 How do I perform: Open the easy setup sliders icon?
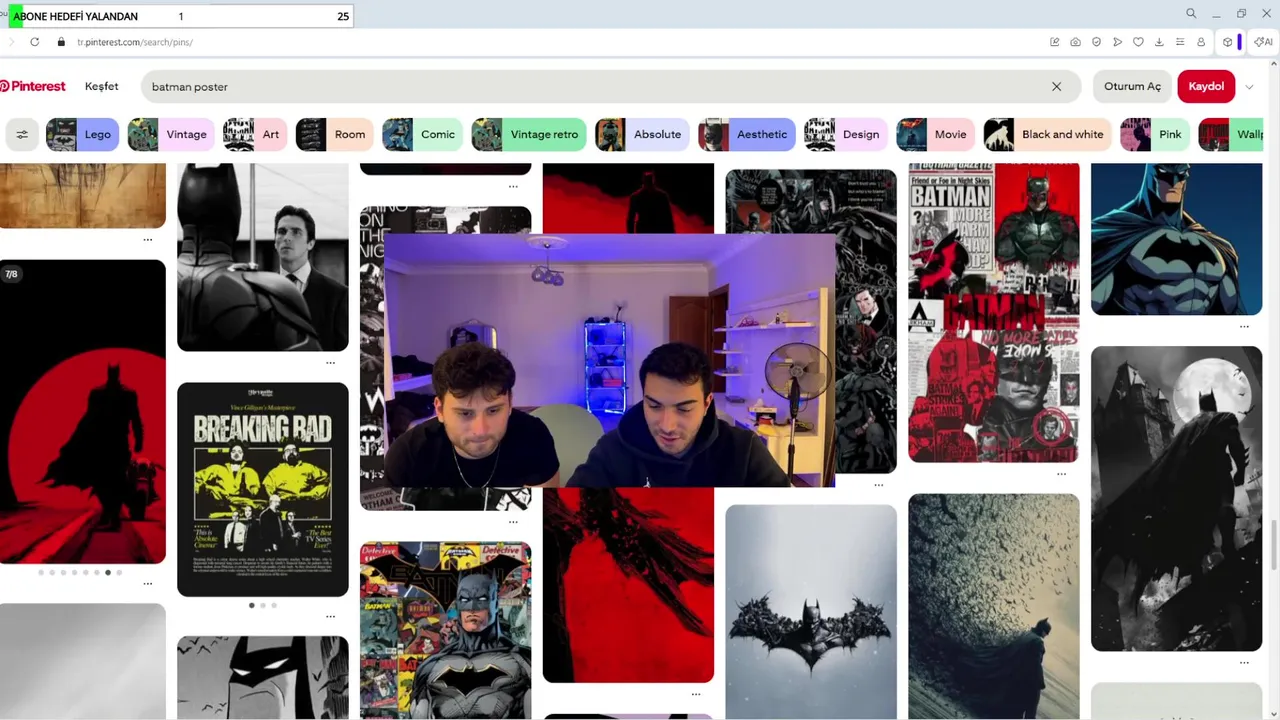(1180, 42)
